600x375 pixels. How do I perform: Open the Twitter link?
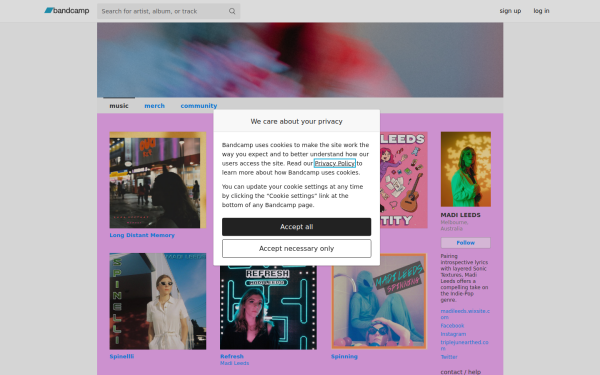[449, 357]
